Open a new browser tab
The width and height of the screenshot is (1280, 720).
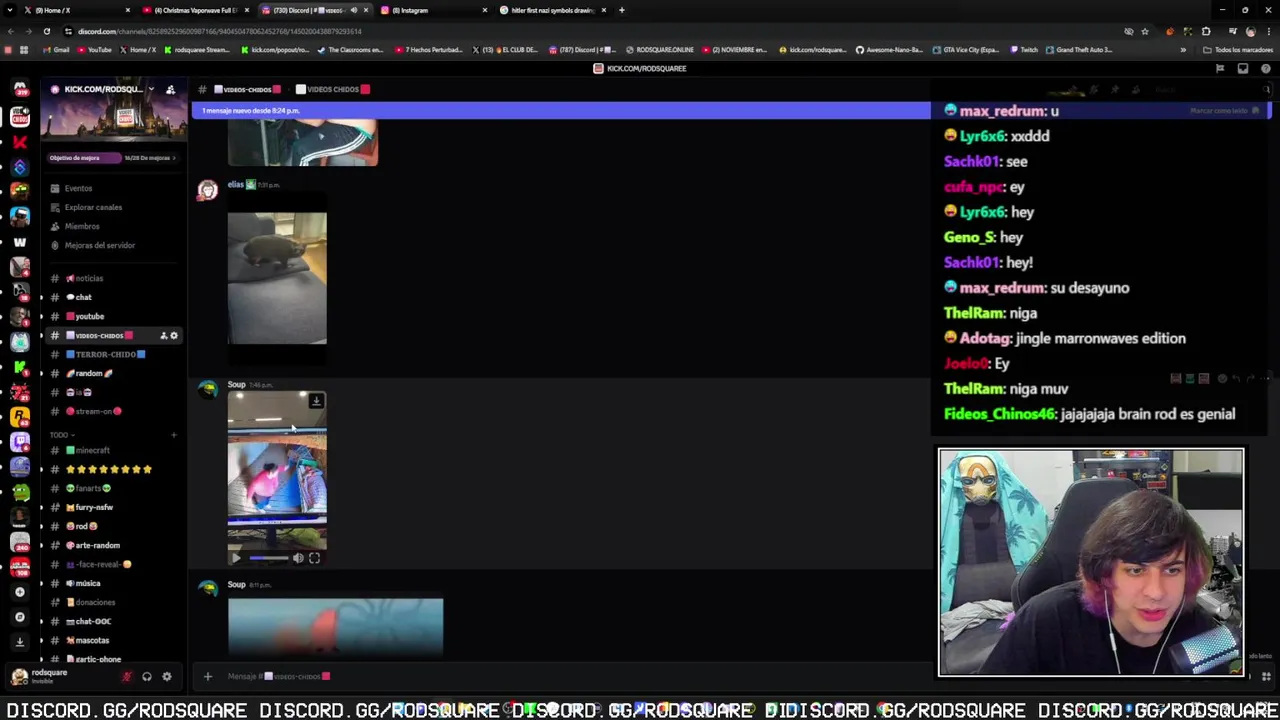click(622, 10)
